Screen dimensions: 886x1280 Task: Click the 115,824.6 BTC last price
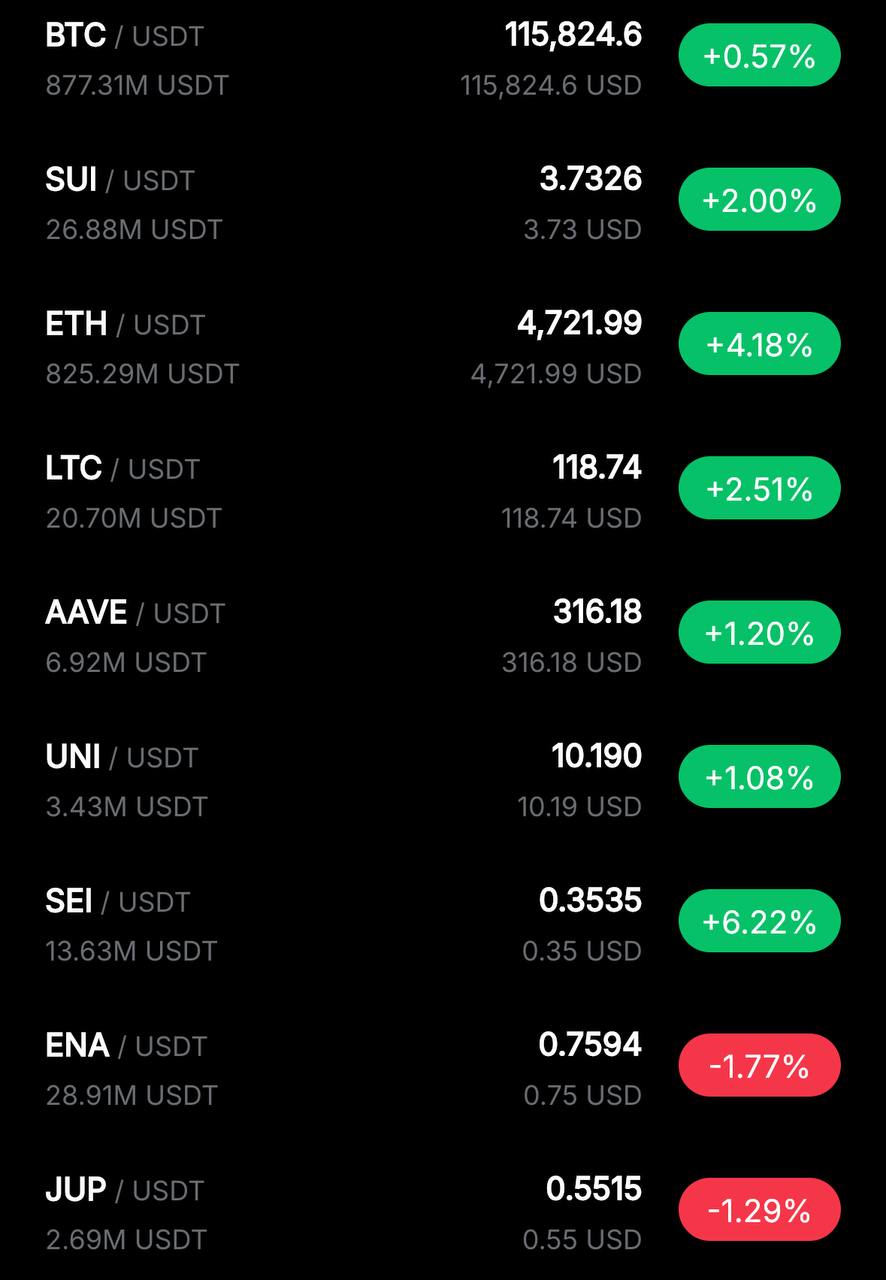click(x=573, y=36)
